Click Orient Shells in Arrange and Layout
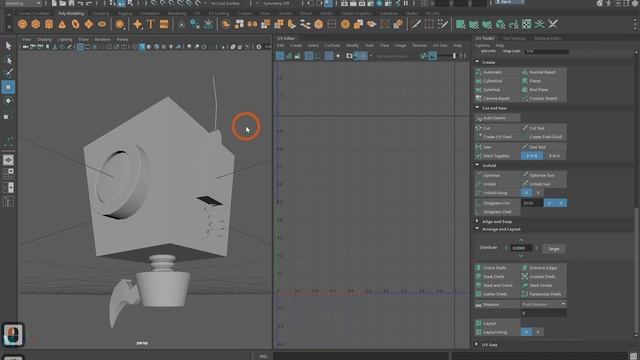This screenshot has width=640, height=360. pos(498,268)
